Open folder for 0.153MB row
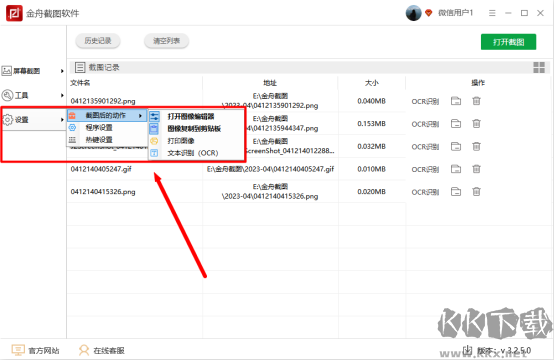554x360 pixels. coord(456,124)
